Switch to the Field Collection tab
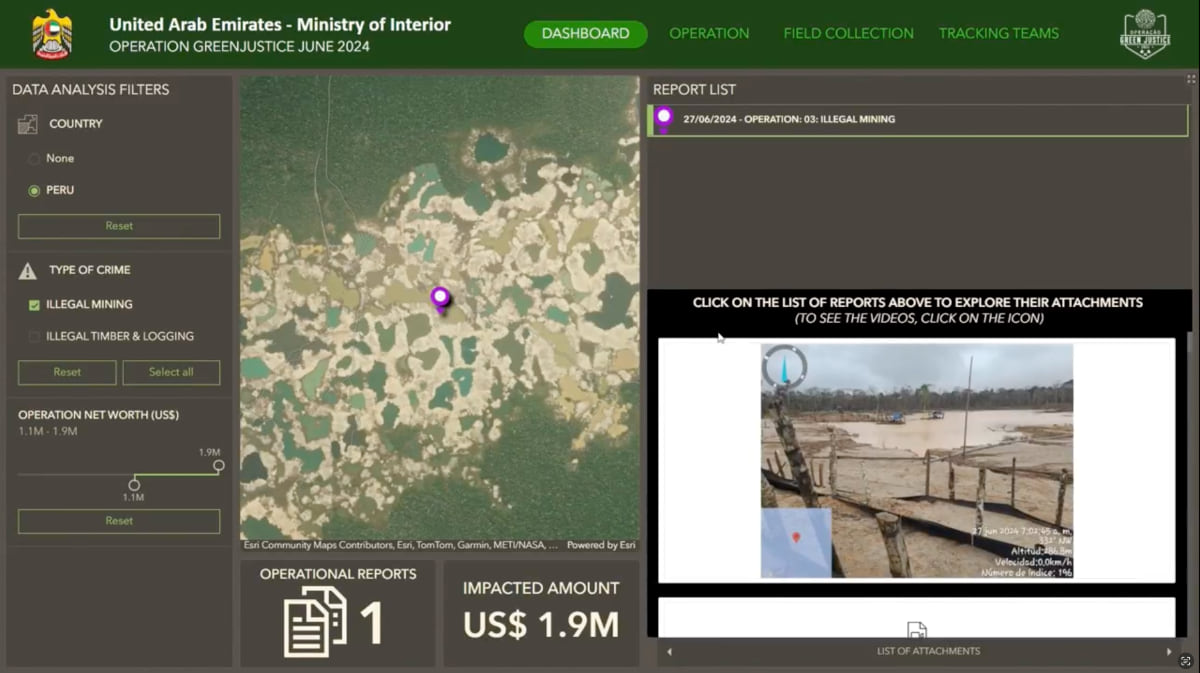 click(x=848, y=33)
